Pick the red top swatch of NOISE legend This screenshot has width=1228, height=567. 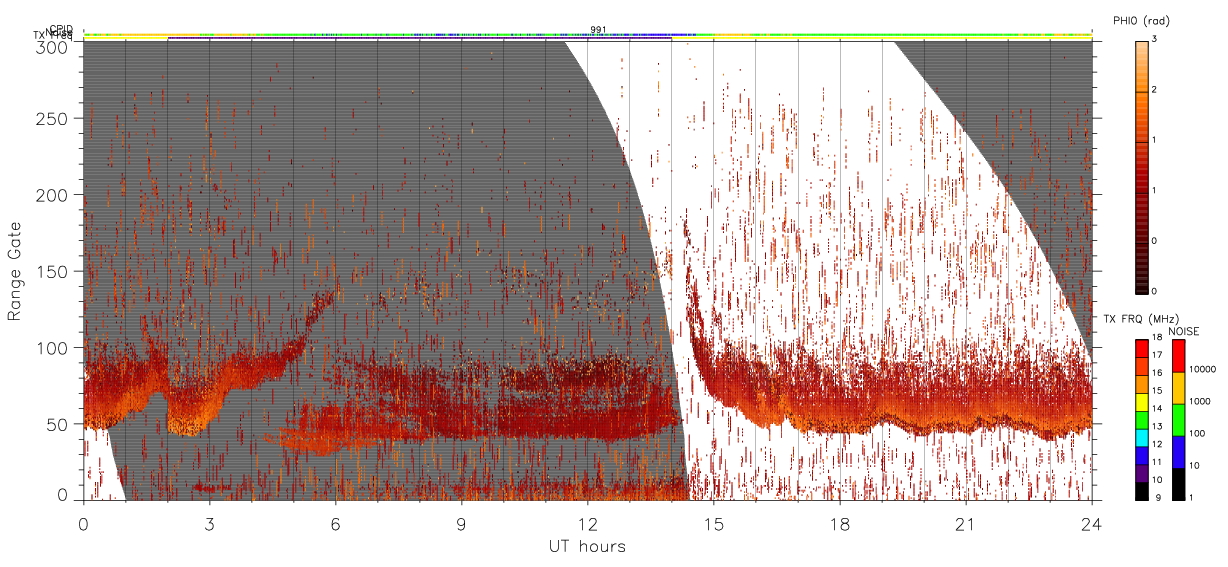[1178, 356]
